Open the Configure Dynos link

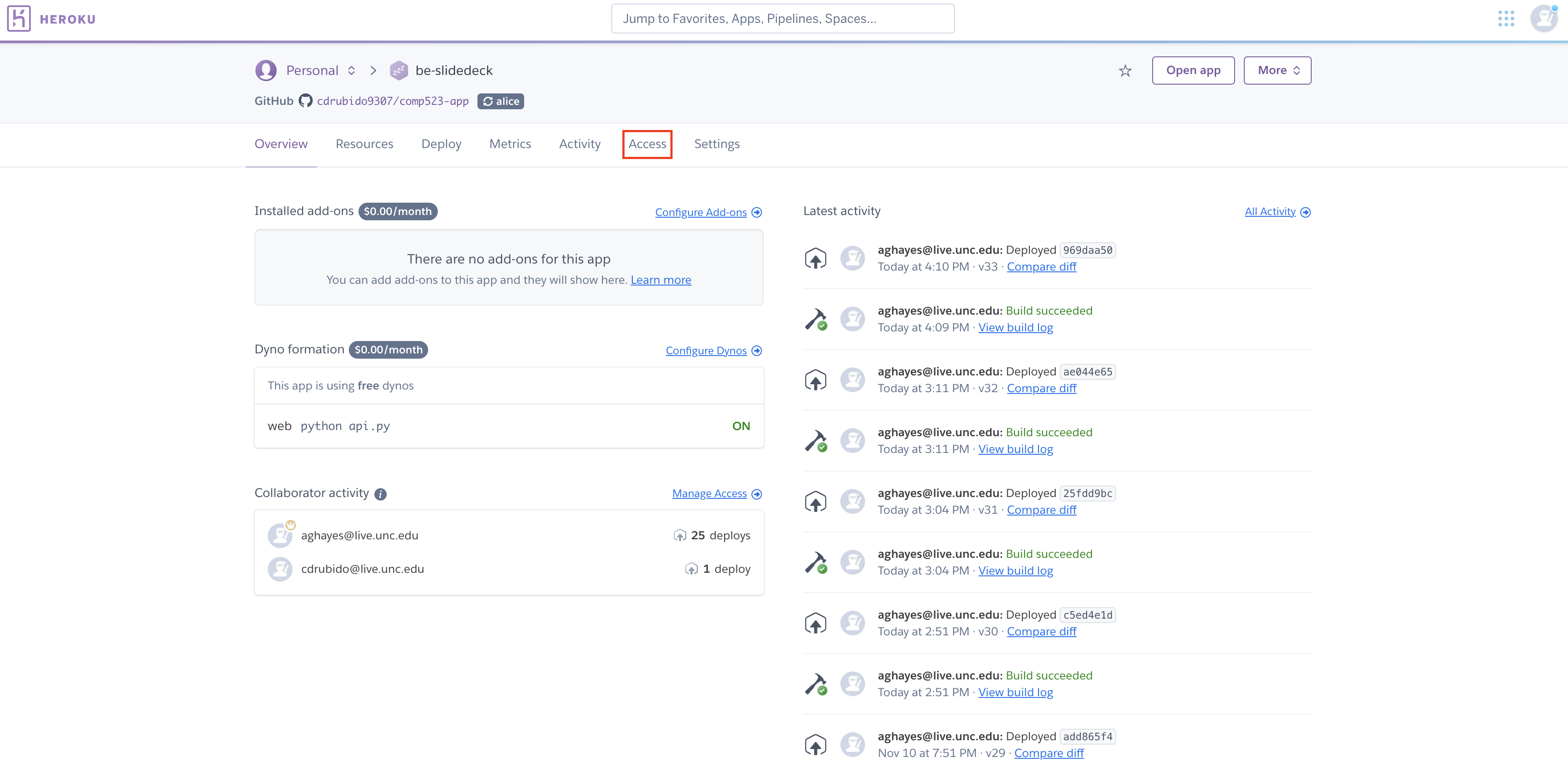pyautogui.click(x=706, y=351)
